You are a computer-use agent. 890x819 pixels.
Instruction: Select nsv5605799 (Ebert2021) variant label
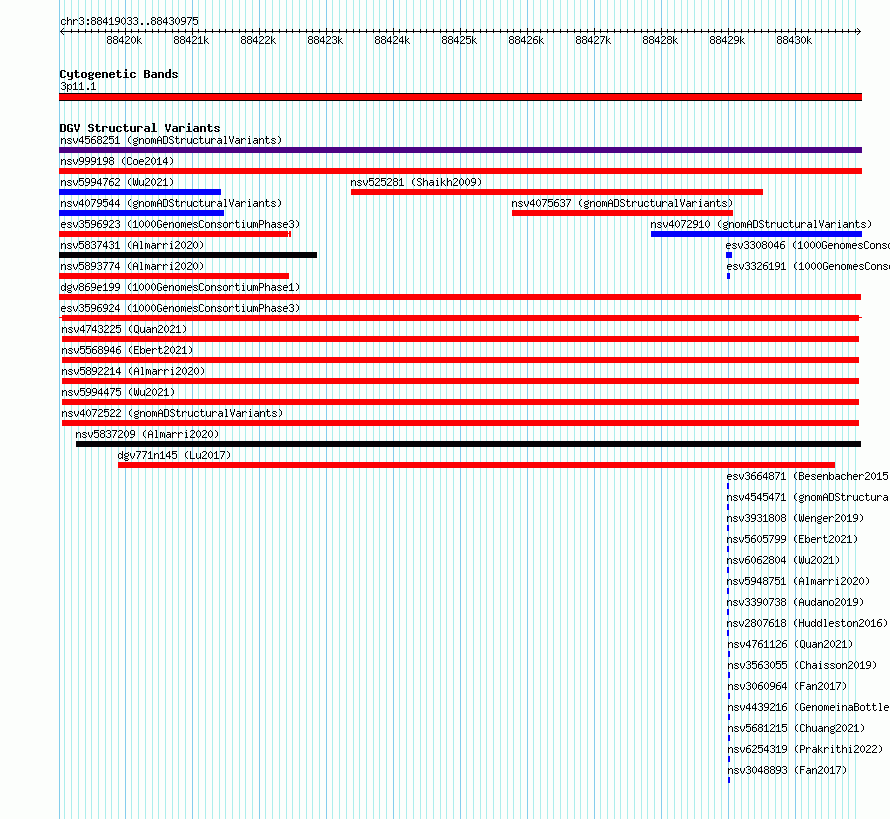tap(792, 539)
